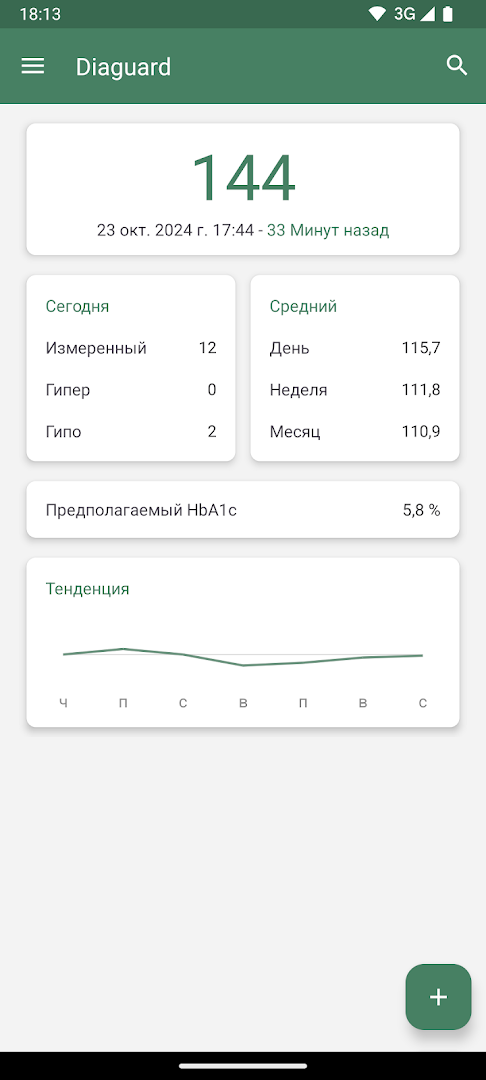Open the Средний averages card
Screen dimensions: 486x1080
[x=355, y=368]
